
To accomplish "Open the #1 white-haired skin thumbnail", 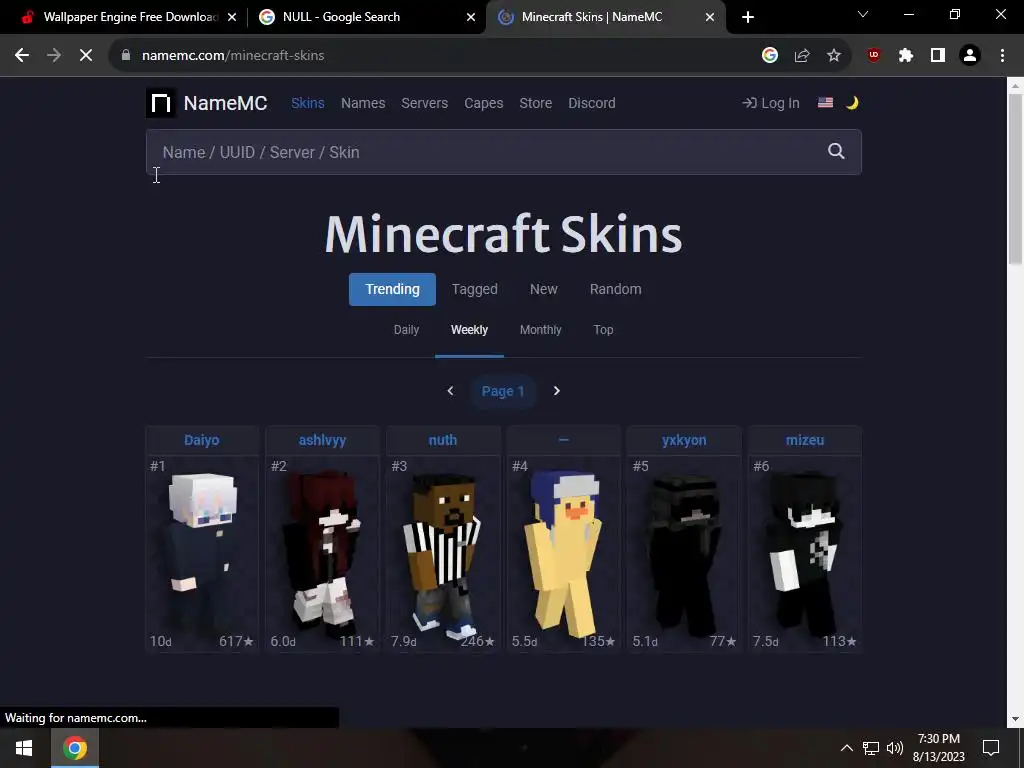I will click(x=202, y=554).
